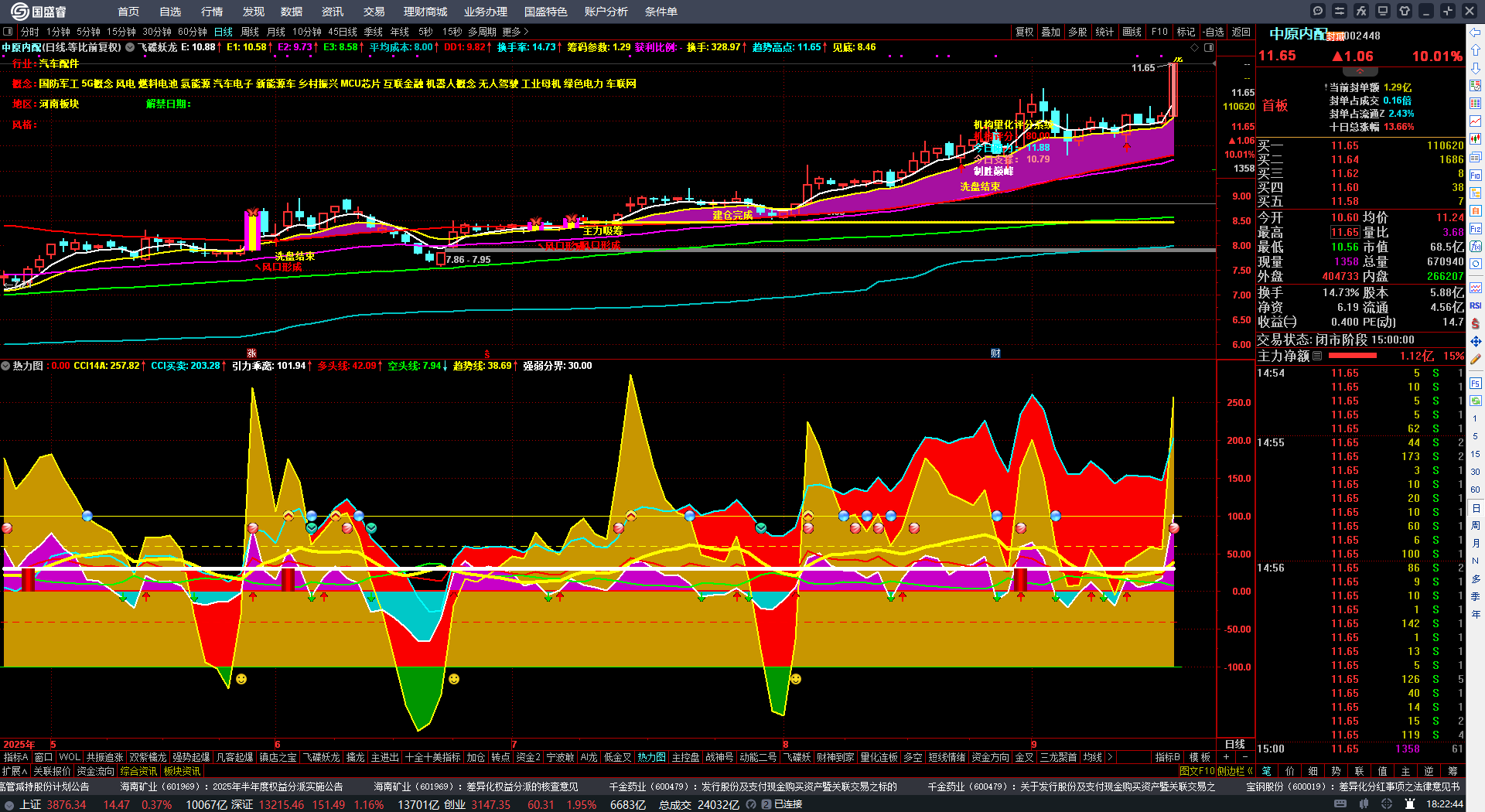
Task: Click the move cross-arrows icon in right sidebar
Action: point(1476,341)
